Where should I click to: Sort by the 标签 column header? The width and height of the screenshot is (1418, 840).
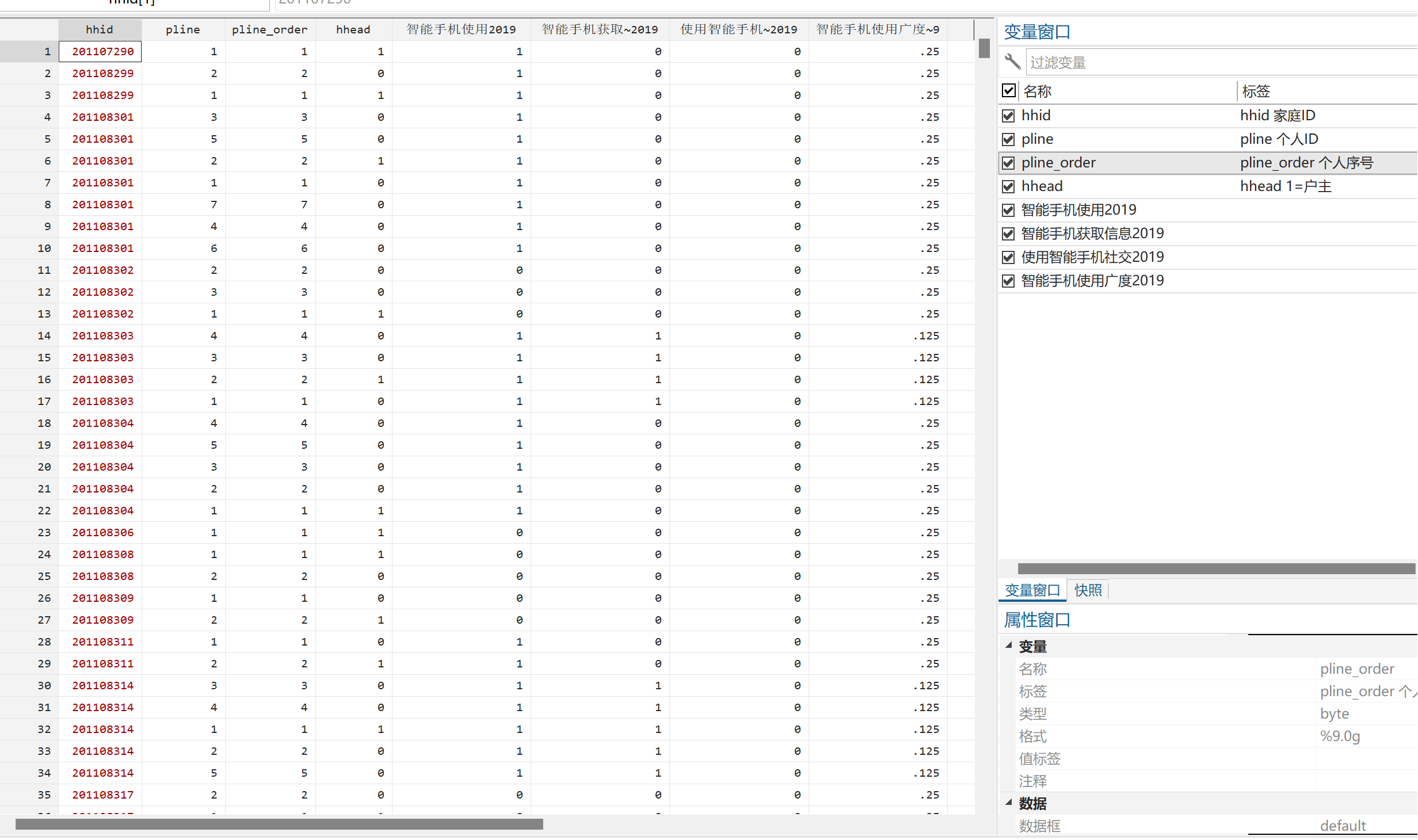[x=1256, y=91]
